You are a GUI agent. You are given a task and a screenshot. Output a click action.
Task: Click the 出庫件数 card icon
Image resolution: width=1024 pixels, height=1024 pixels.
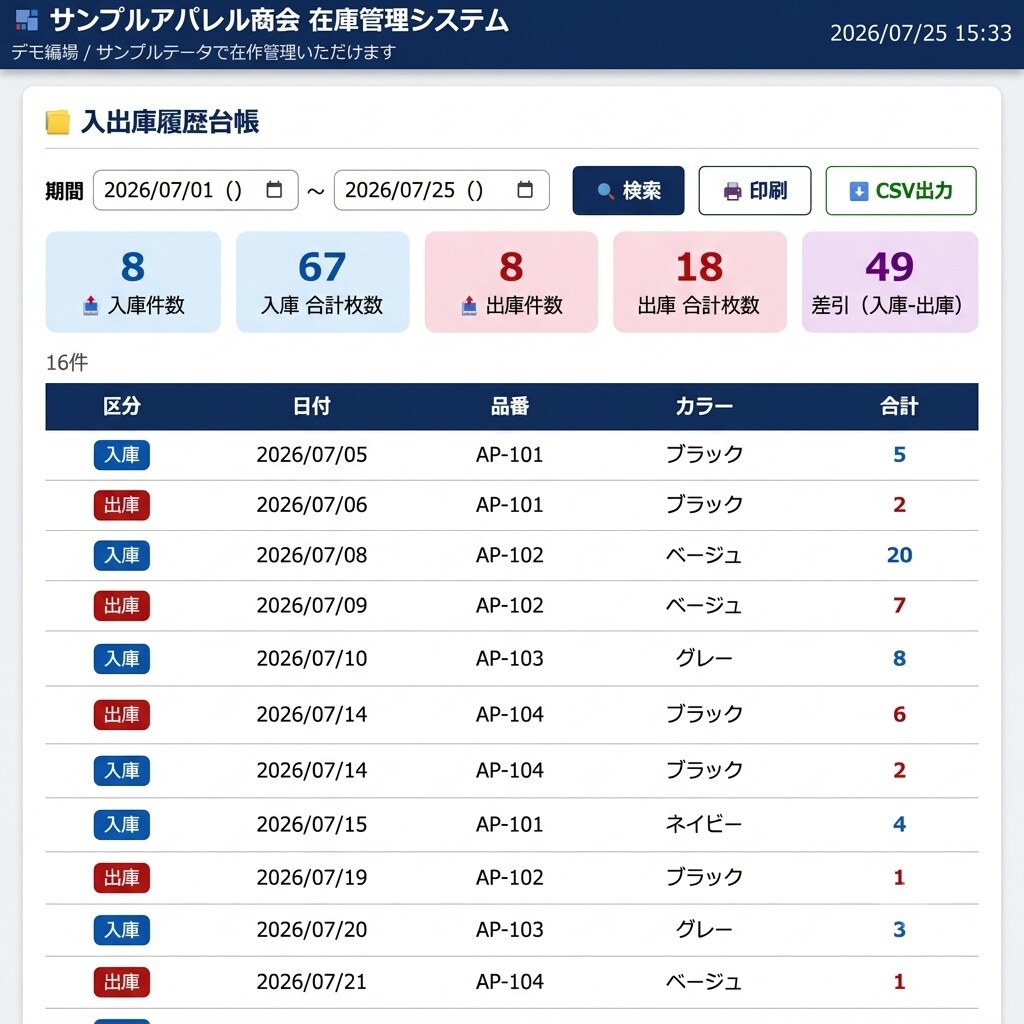[x=469, y=305]
